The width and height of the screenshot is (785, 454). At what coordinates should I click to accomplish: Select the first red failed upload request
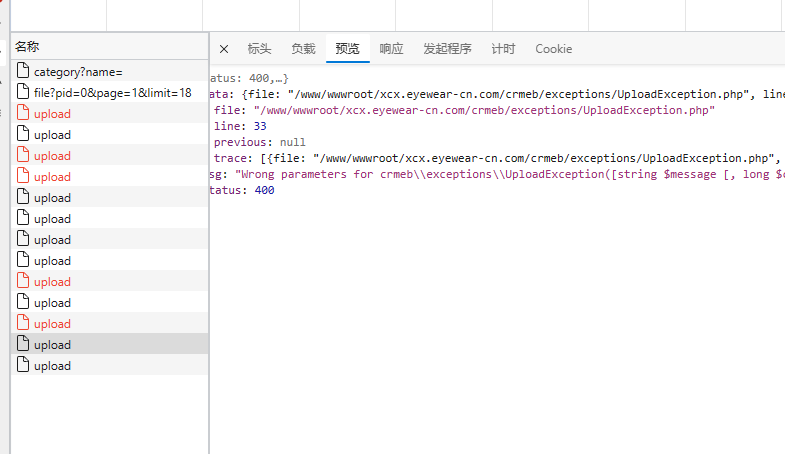click(109, 114)
